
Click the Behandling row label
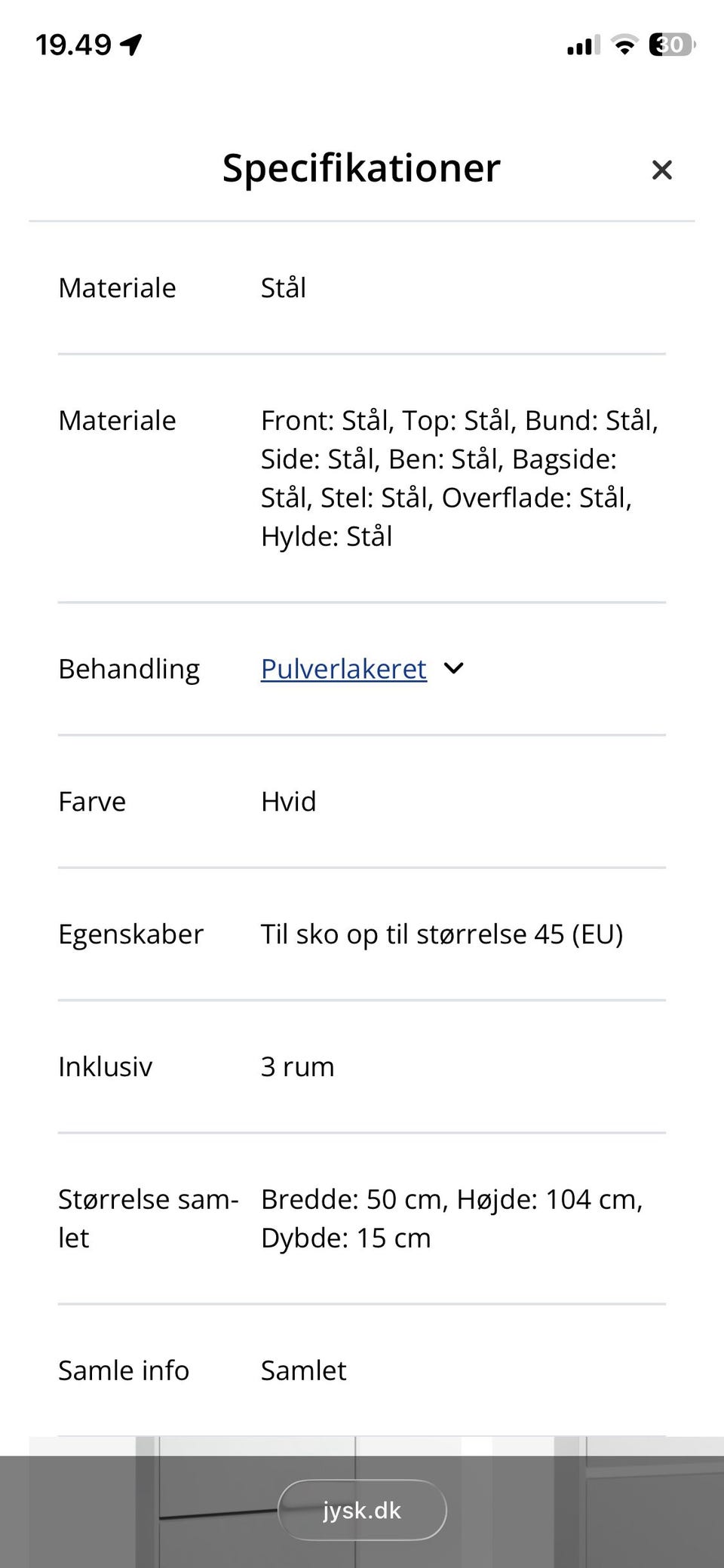[129, 669]
